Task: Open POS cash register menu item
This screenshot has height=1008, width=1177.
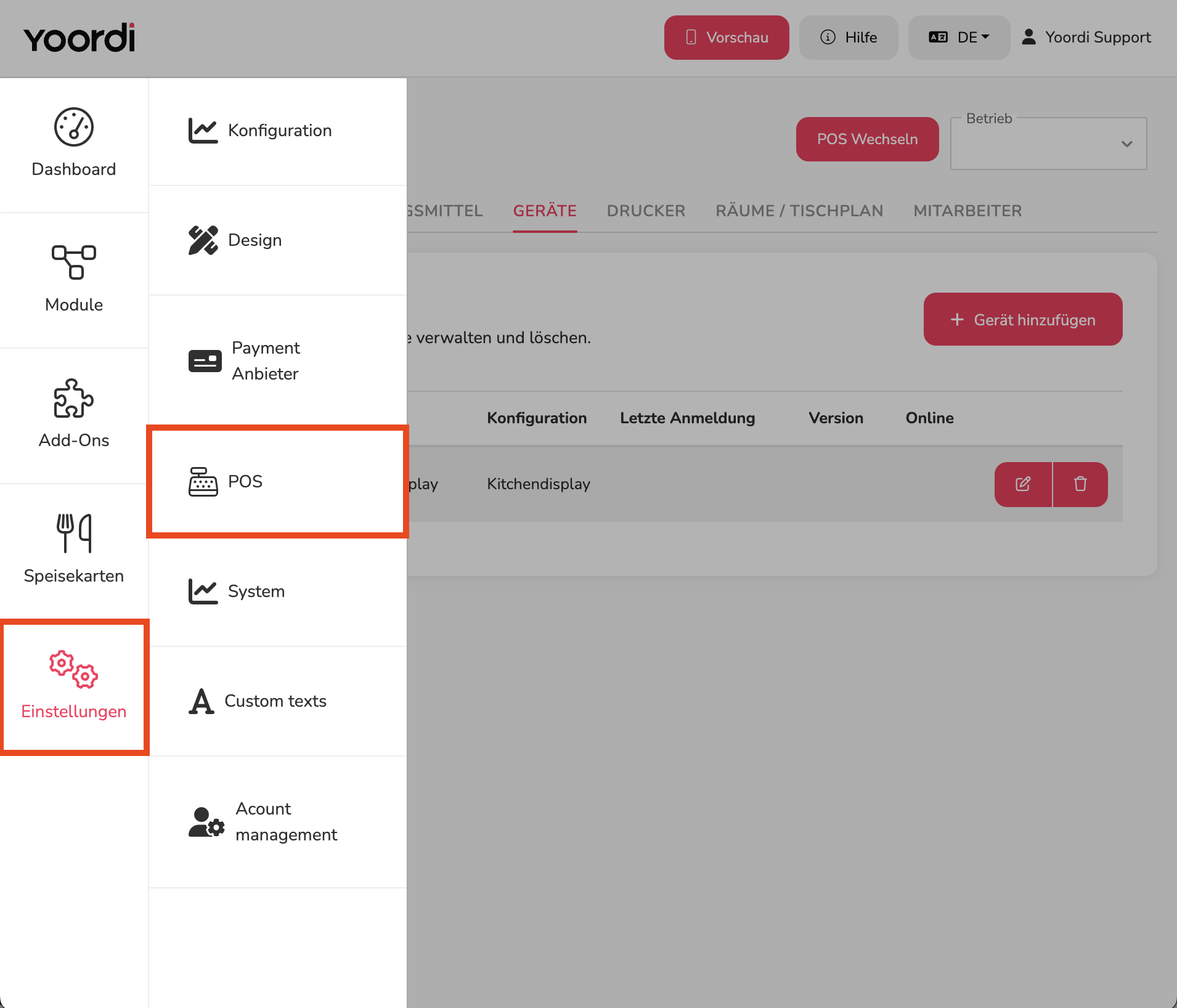Action: tap(277, 481)
